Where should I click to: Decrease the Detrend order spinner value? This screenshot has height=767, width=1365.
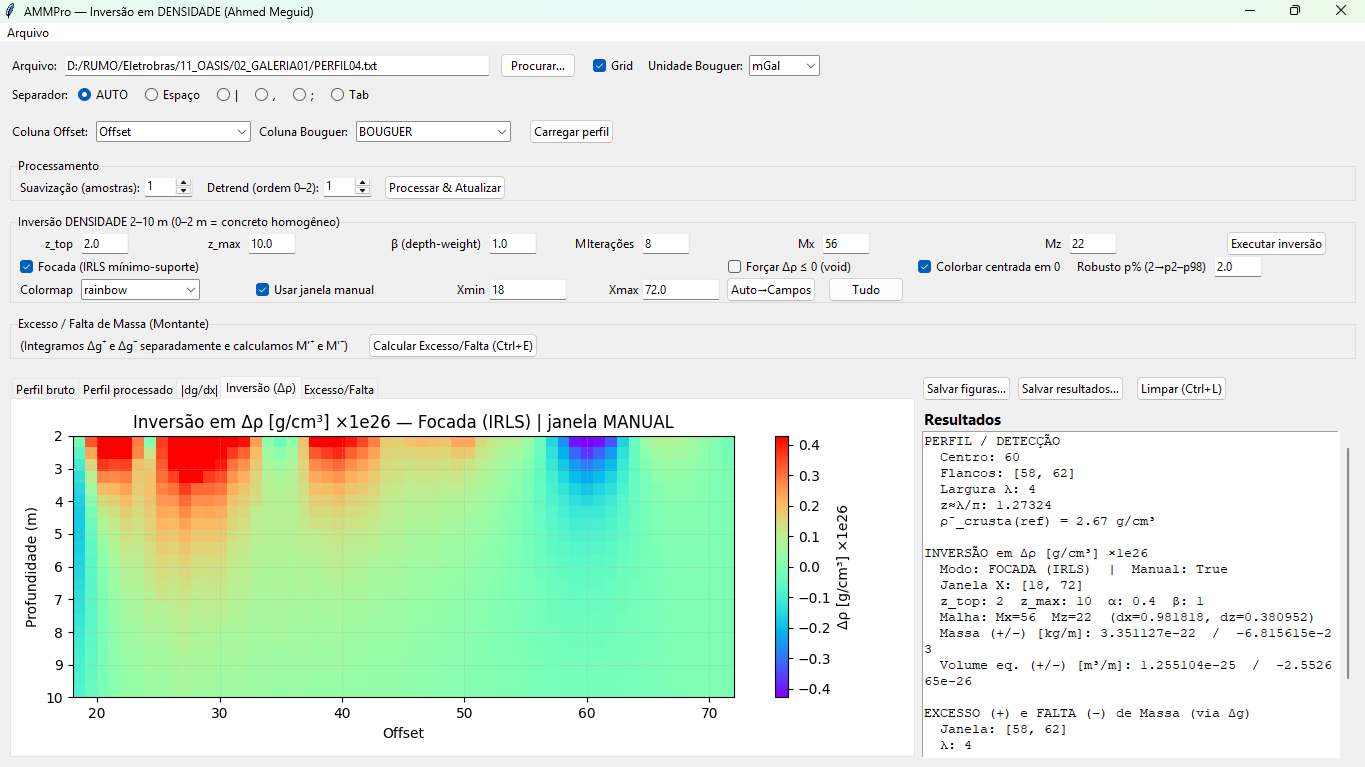(x=363, y=191)
